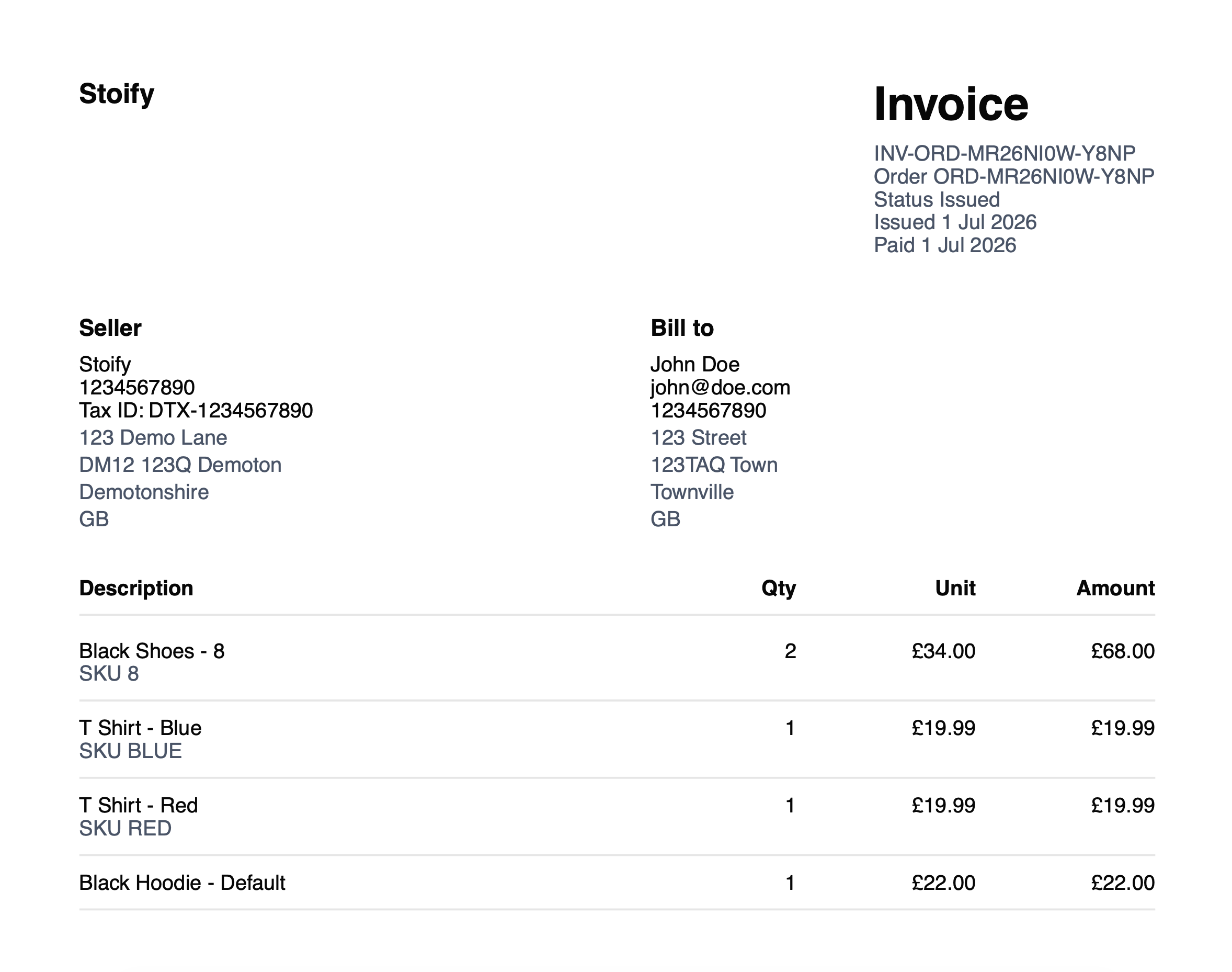Click the seller phone number 1234567890
This screenshot has height=972, width=1232.
[x=137, y=388]
